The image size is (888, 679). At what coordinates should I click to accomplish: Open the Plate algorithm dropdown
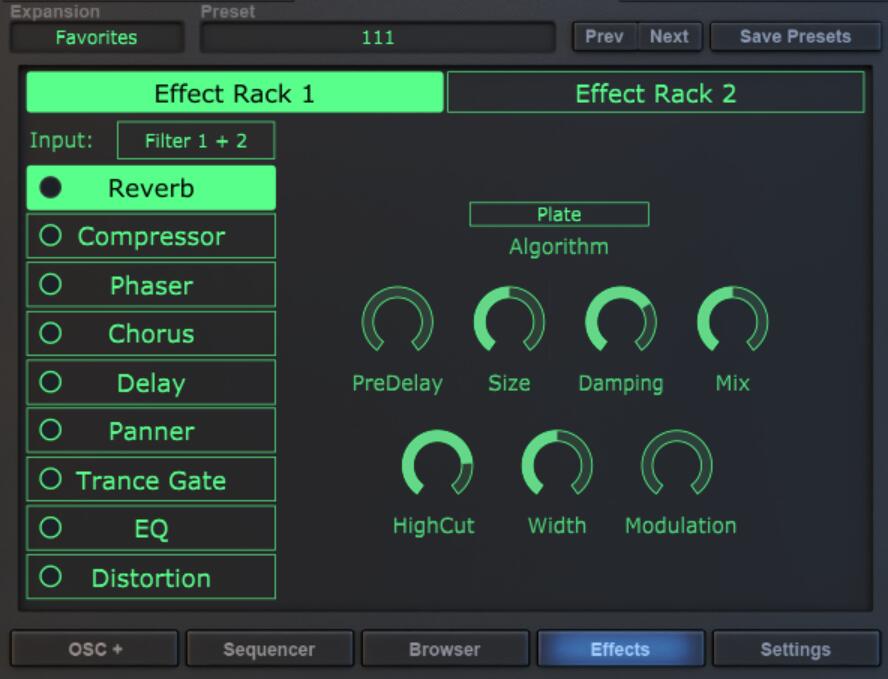point(559,214)
